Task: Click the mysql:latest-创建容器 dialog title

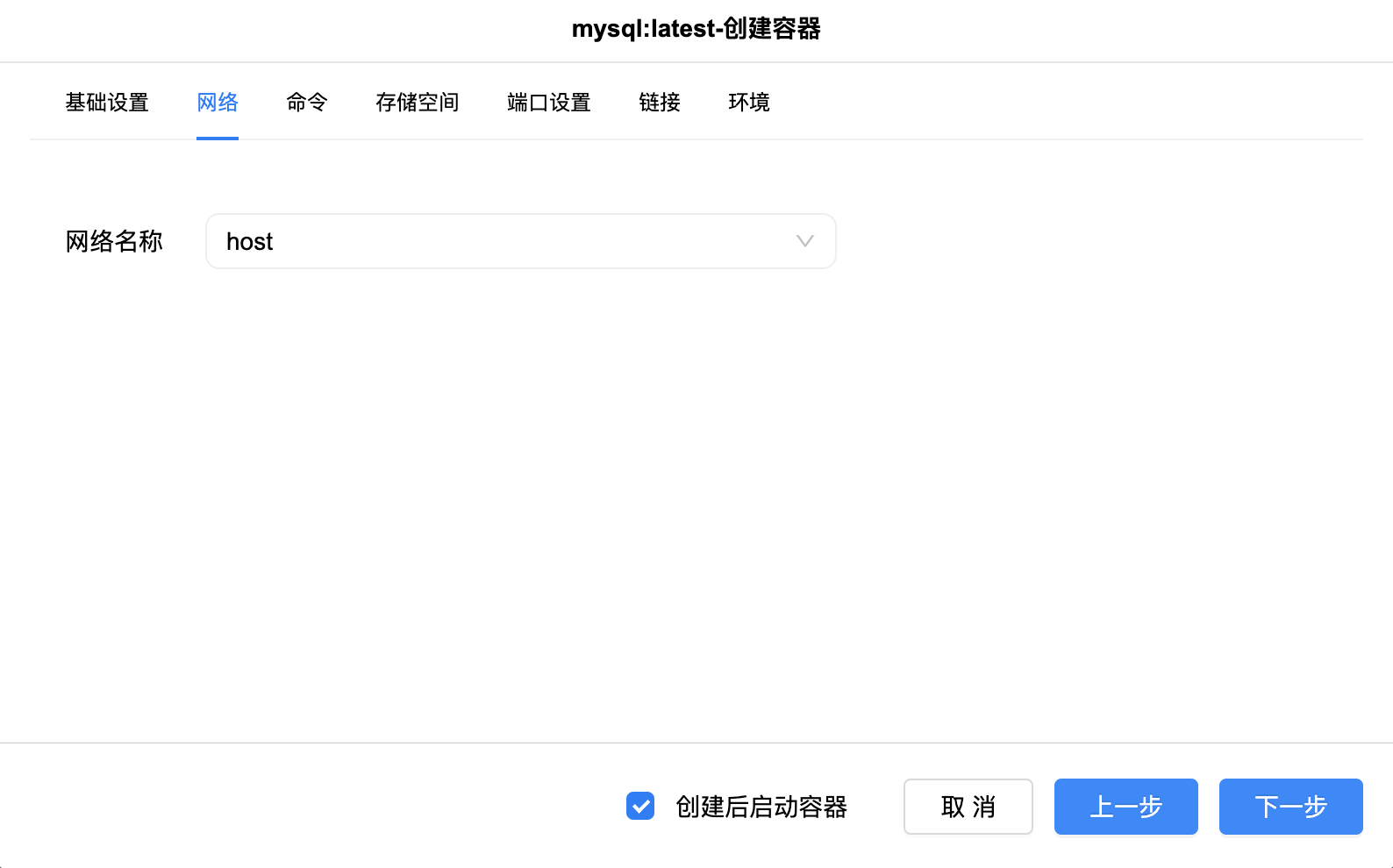Action: (x=696, y=29)
